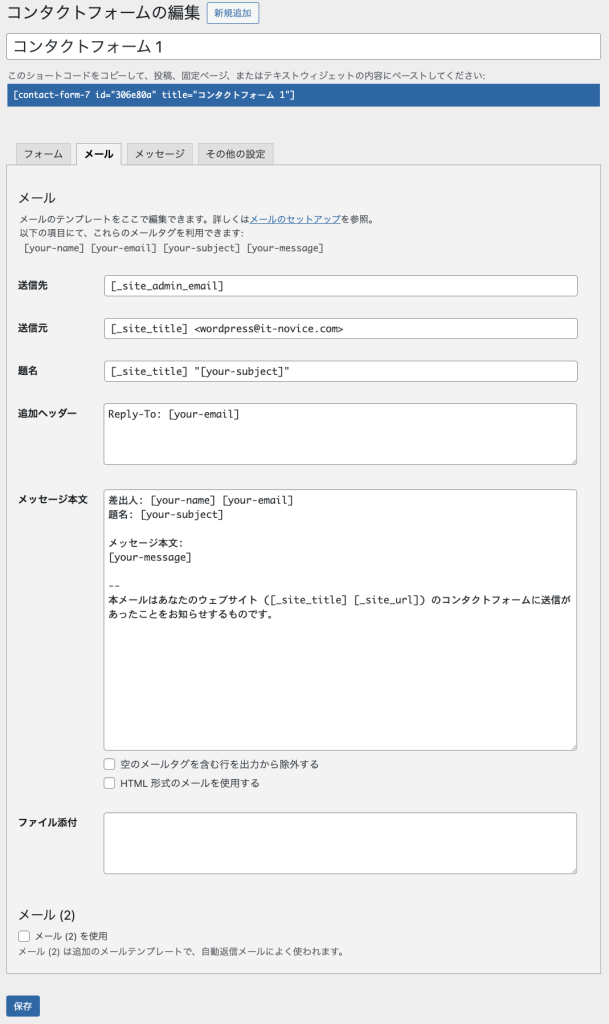Click the 題名 subject field
609x1024 pixels.
(338, 371)
